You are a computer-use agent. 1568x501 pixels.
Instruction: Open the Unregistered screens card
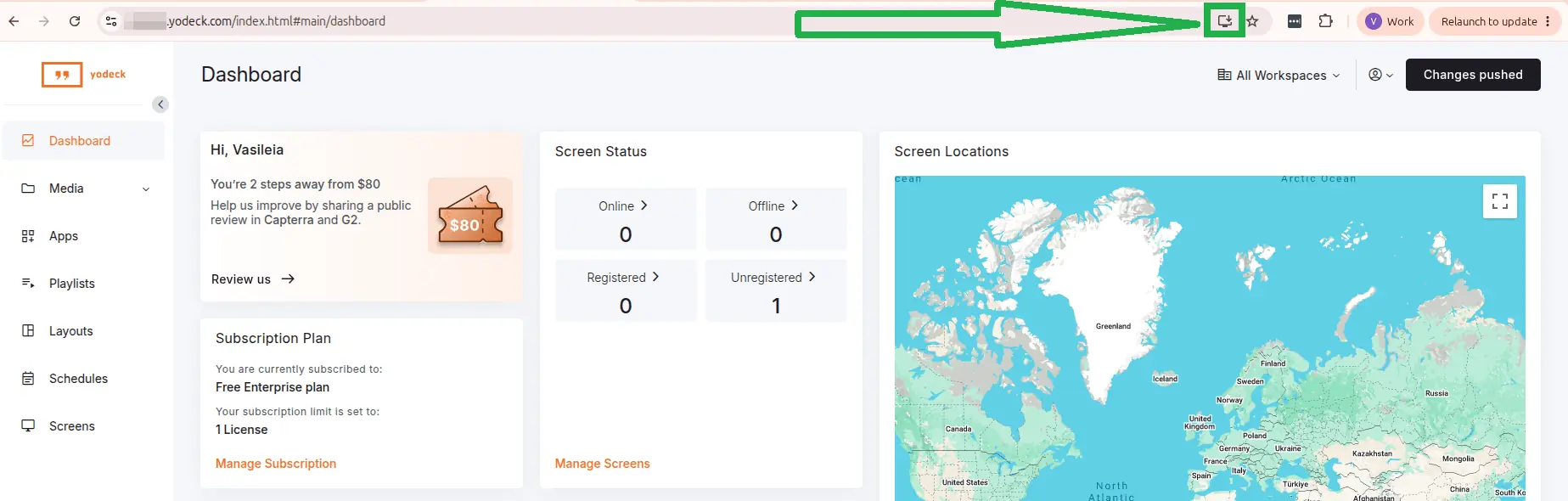pos(776,290)
